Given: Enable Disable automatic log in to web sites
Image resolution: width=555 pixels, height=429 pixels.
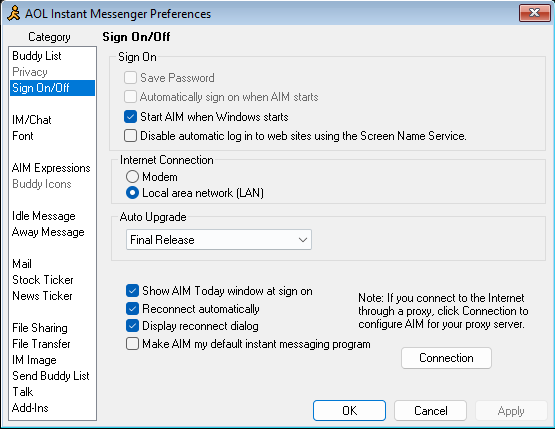Looking at the screenshot, I should 130,136.
